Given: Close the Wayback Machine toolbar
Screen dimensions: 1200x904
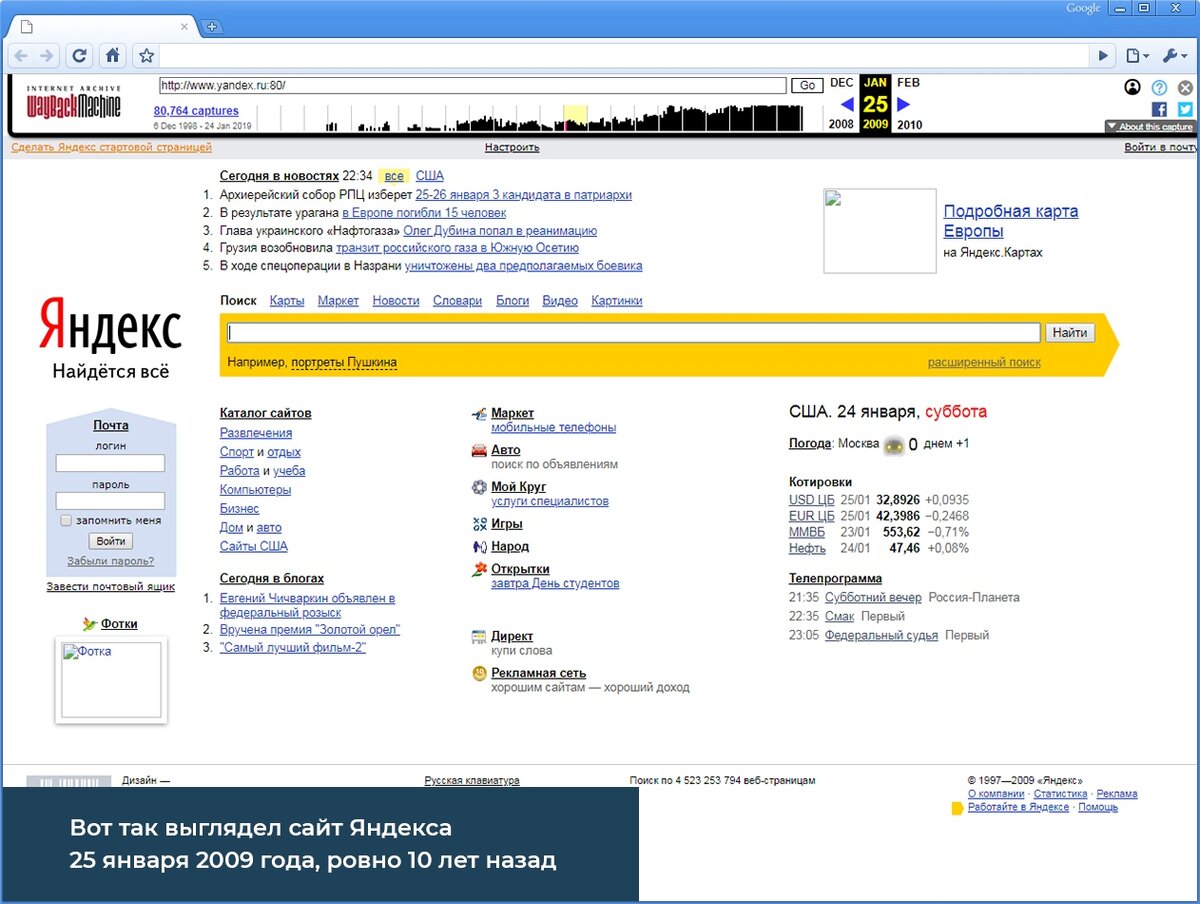Looking at the screenshot, I should pos(1185,87).
